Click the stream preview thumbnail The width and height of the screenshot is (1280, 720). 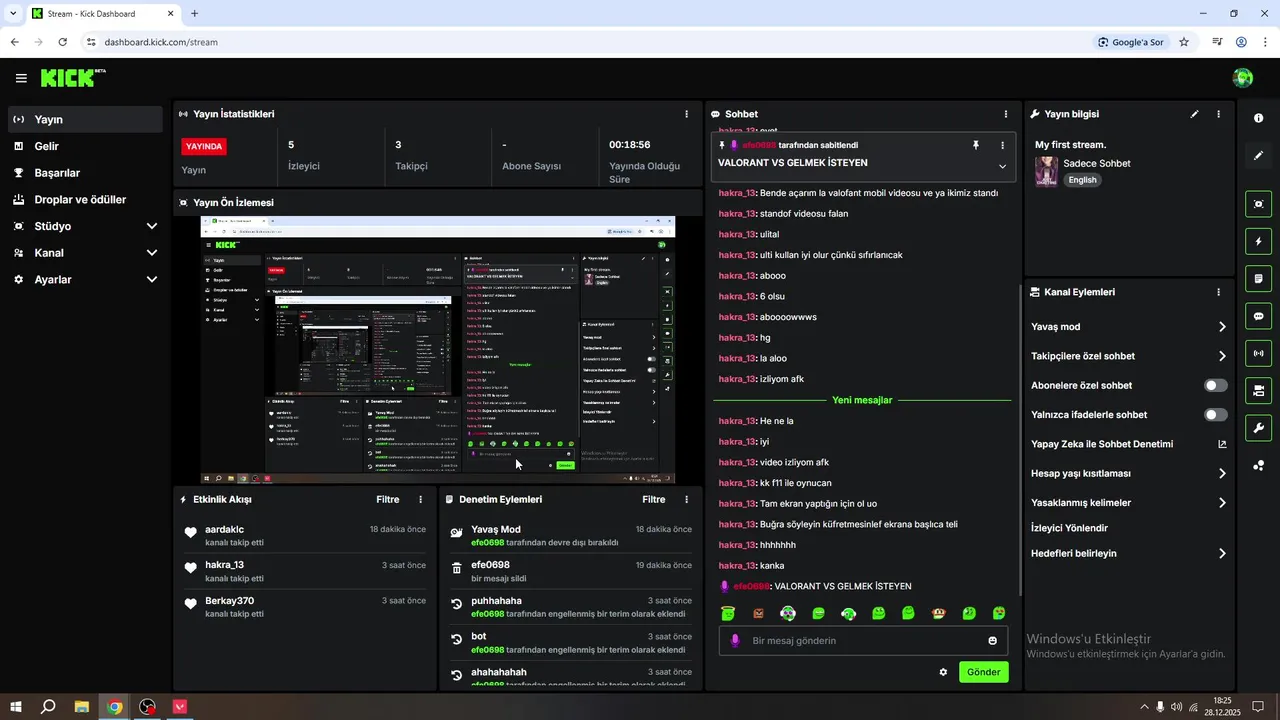pos(438,350)
